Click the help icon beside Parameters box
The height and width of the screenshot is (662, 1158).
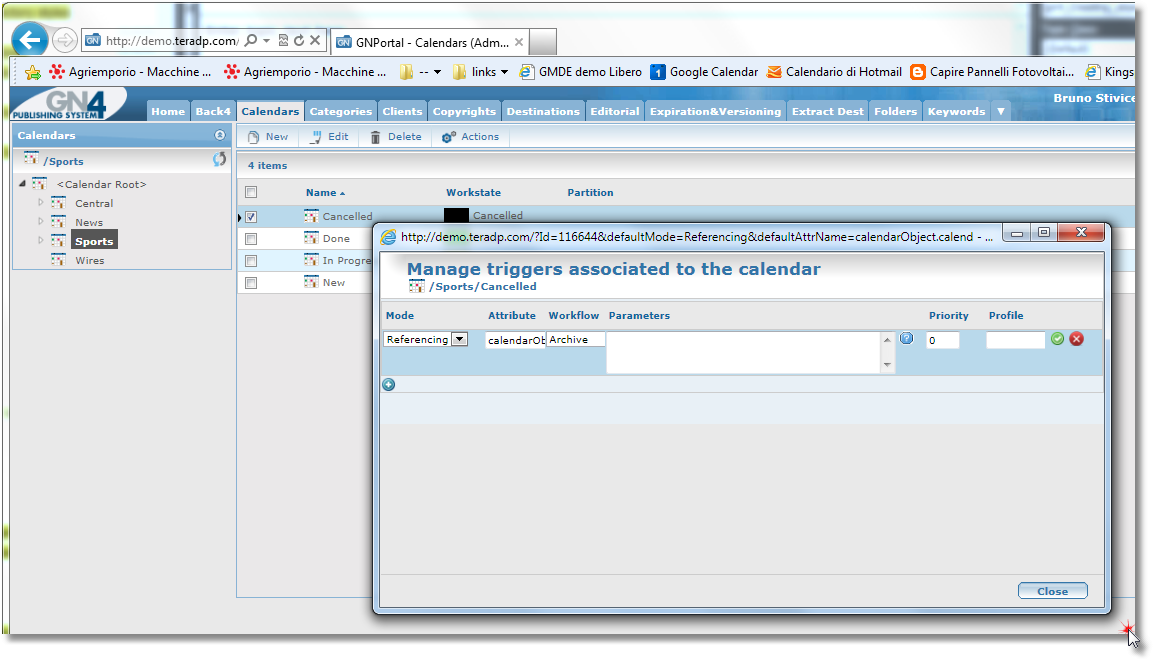pyautogui.click(x=906, y=338)
